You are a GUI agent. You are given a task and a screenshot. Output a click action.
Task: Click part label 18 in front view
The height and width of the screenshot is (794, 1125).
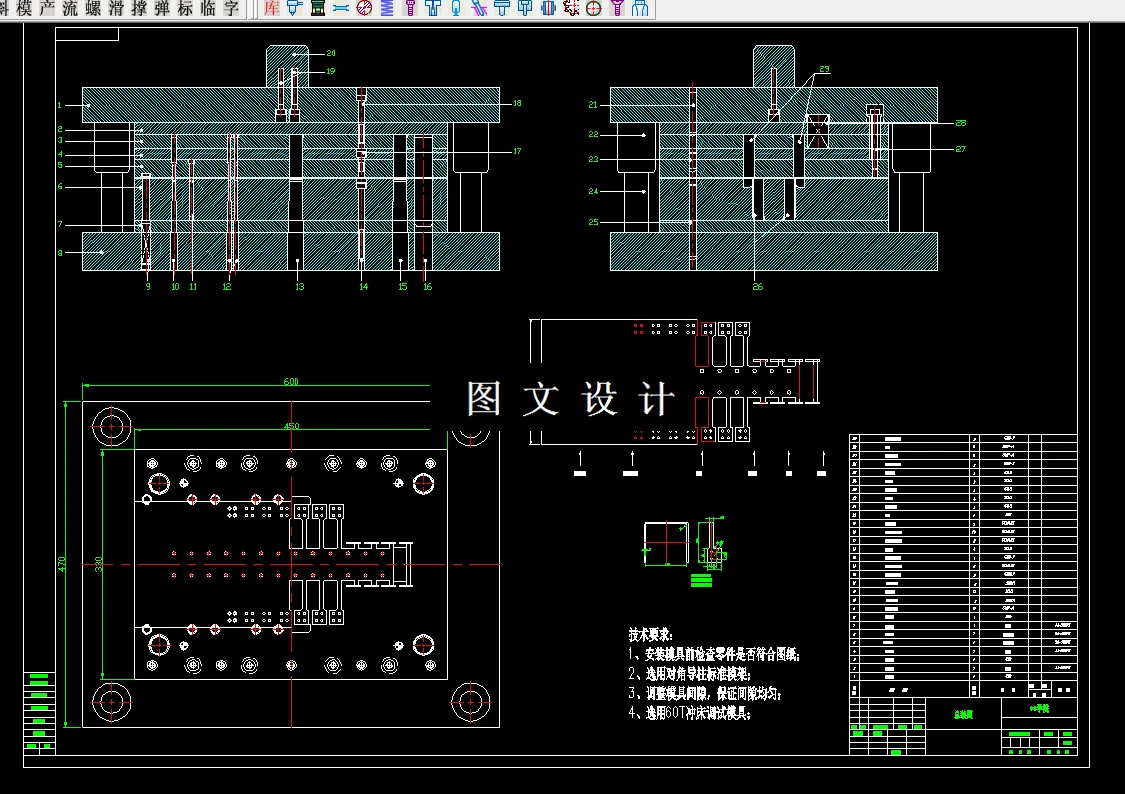point(517,103)
